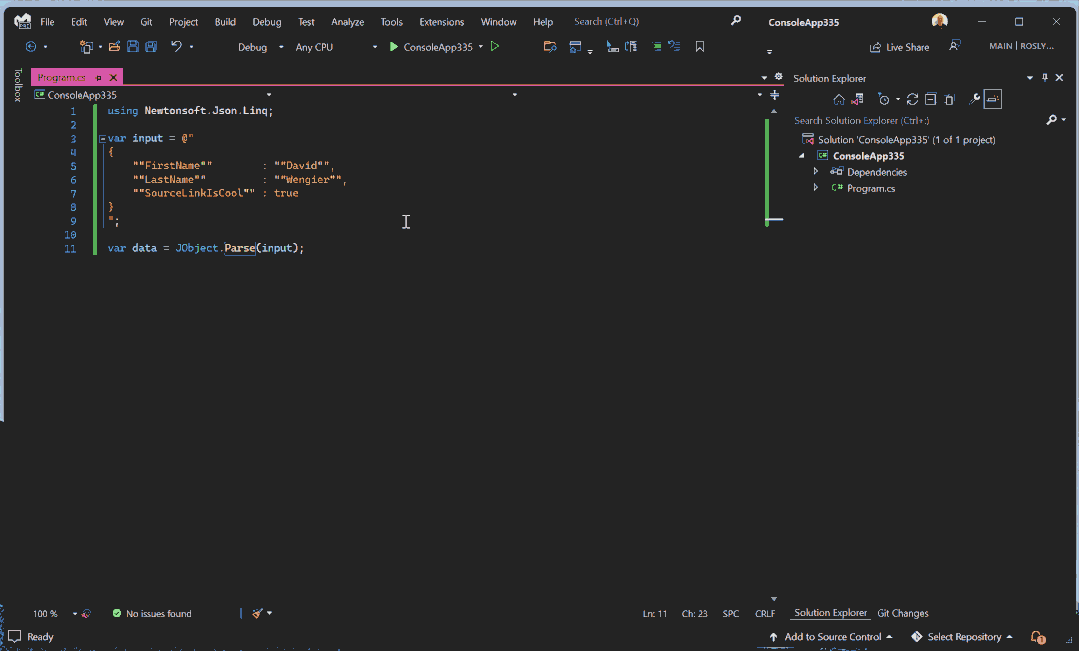Click the notifications bell in status bar
The width and height of the screenshot is (1079, 651).
point(1038,637)
